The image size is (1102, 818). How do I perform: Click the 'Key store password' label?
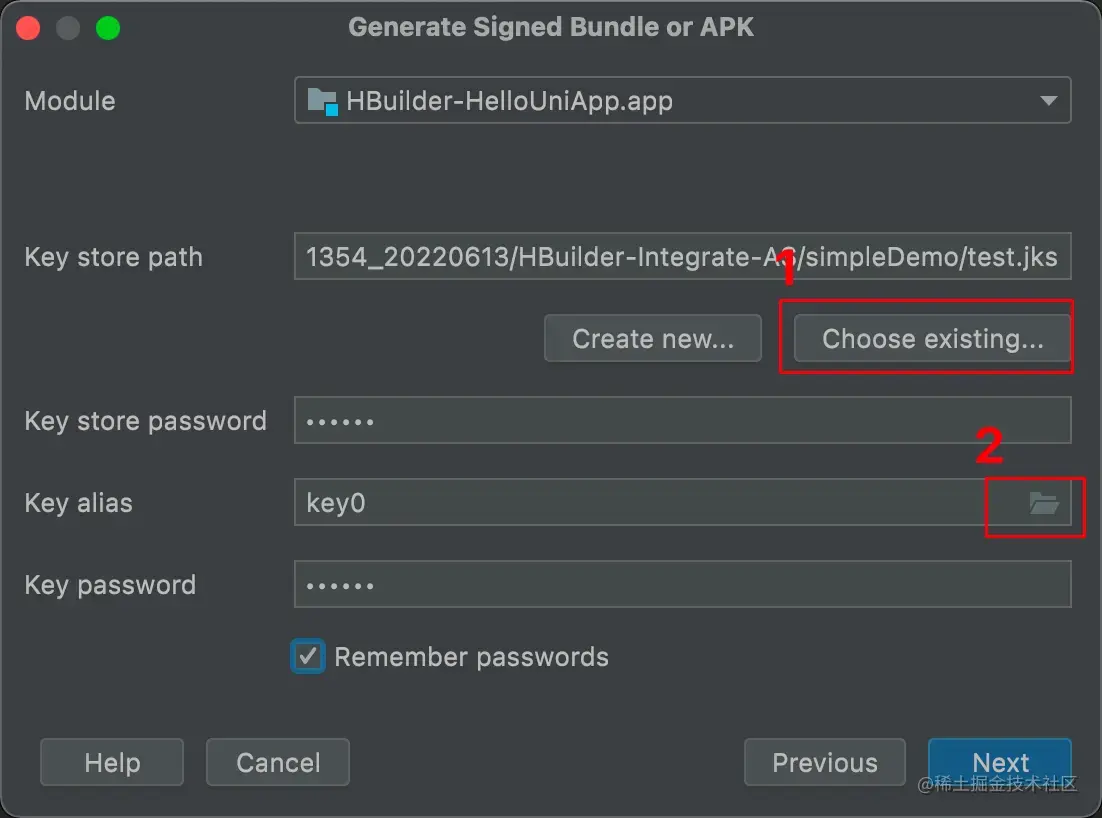click(145, 421)
